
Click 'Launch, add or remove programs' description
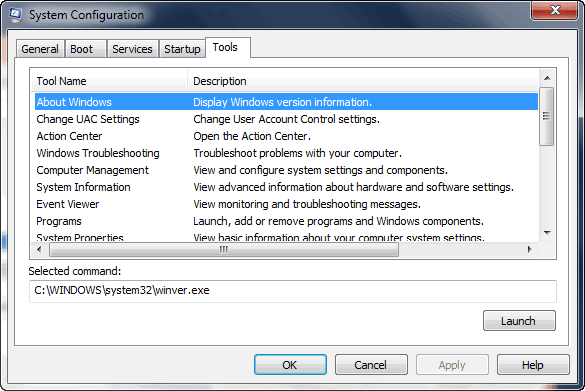click(x=338, y=221)
